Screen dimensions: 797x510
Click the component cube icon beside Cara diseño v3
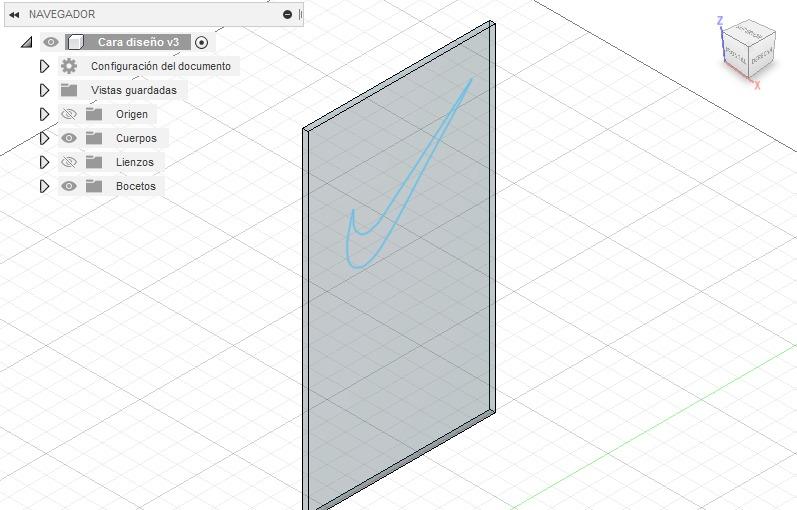coord(75,42)
